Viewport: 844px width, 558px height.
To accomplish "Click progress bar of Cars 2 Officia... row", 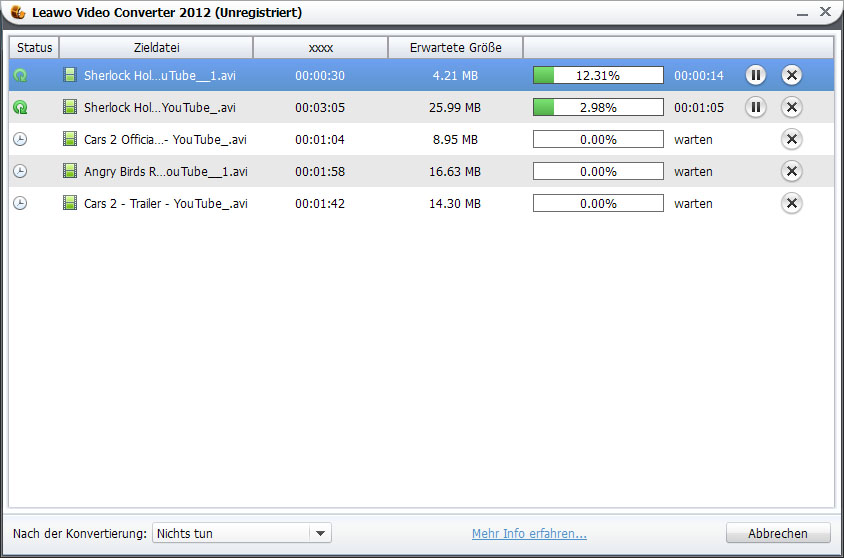I will pos(598,139).
